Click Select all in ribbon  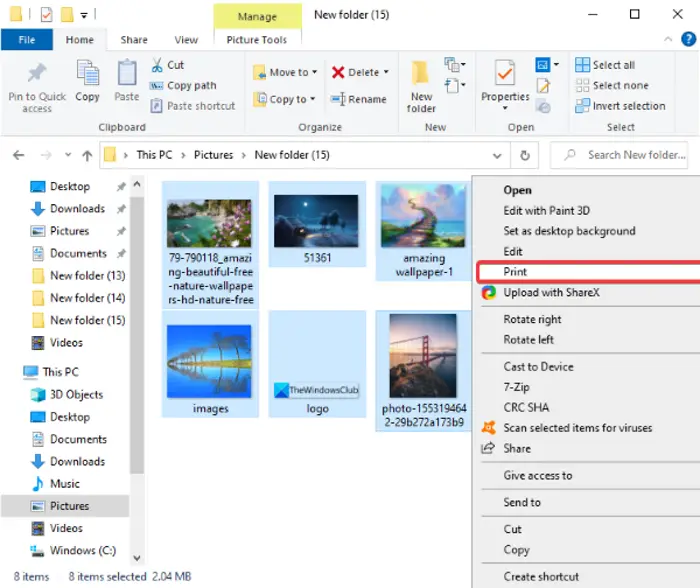(605, 65)
